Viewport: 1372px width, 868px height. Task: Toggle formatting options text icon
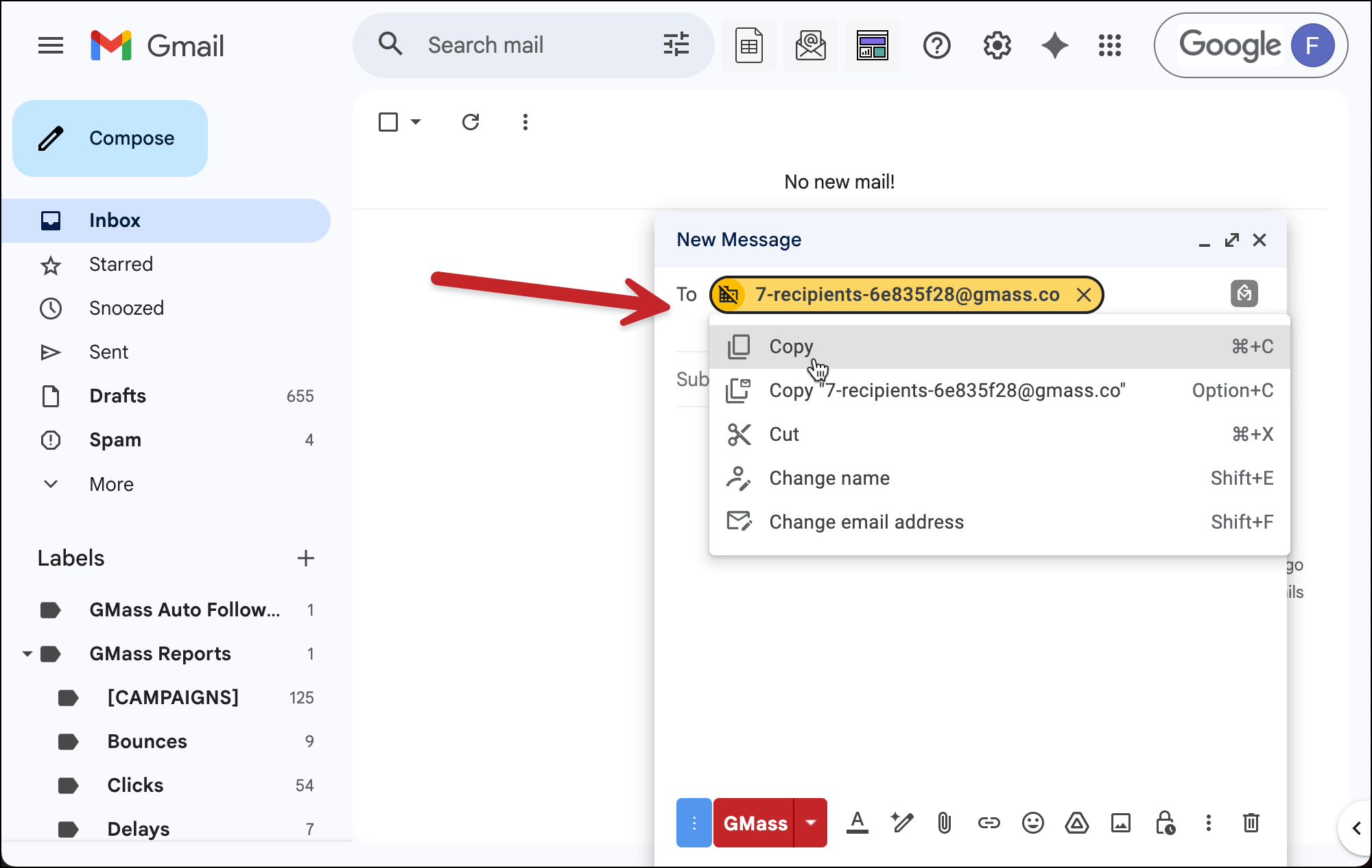pyautogui.click(x=857, y=823)
